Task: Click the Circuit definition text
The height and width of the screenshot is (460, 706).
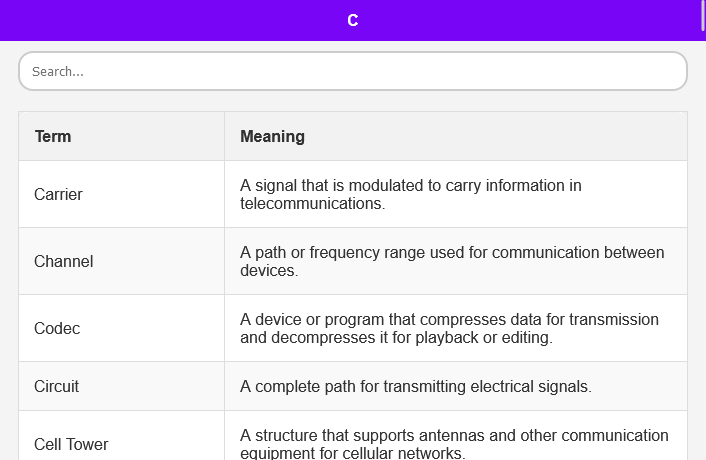Action: (416, 386)
